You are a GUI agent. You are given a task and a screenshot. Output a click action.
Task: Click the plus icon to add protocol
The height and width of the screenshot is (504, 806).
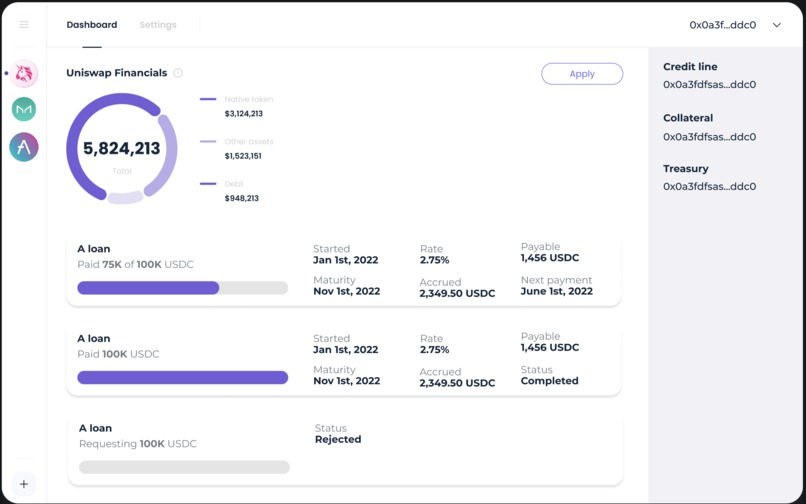point(24,484)
